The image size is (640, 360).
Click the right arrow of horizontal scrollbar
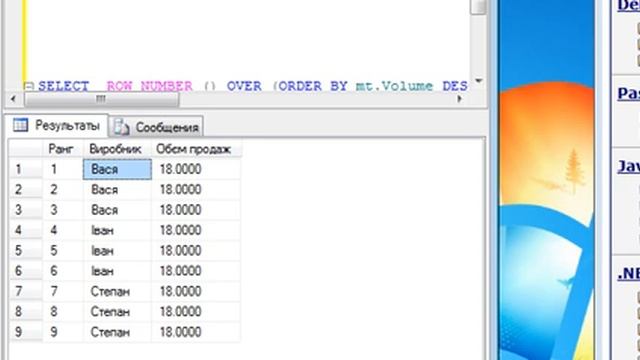460,99
